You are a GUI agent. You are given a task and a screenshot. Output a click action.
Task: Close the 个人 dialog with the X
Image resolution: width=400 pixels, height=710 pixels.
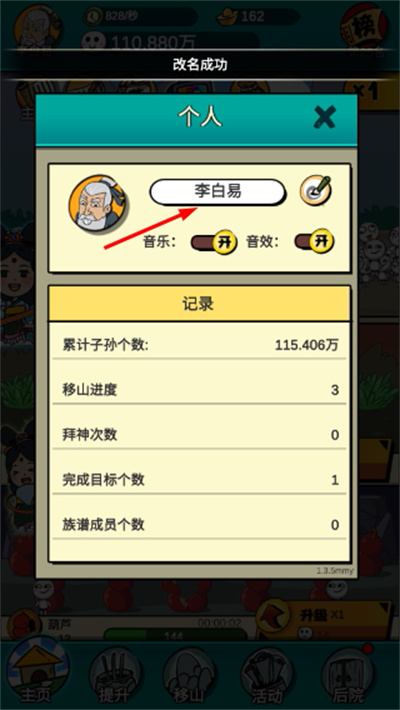pyautogui.click(x=325, y=117)
